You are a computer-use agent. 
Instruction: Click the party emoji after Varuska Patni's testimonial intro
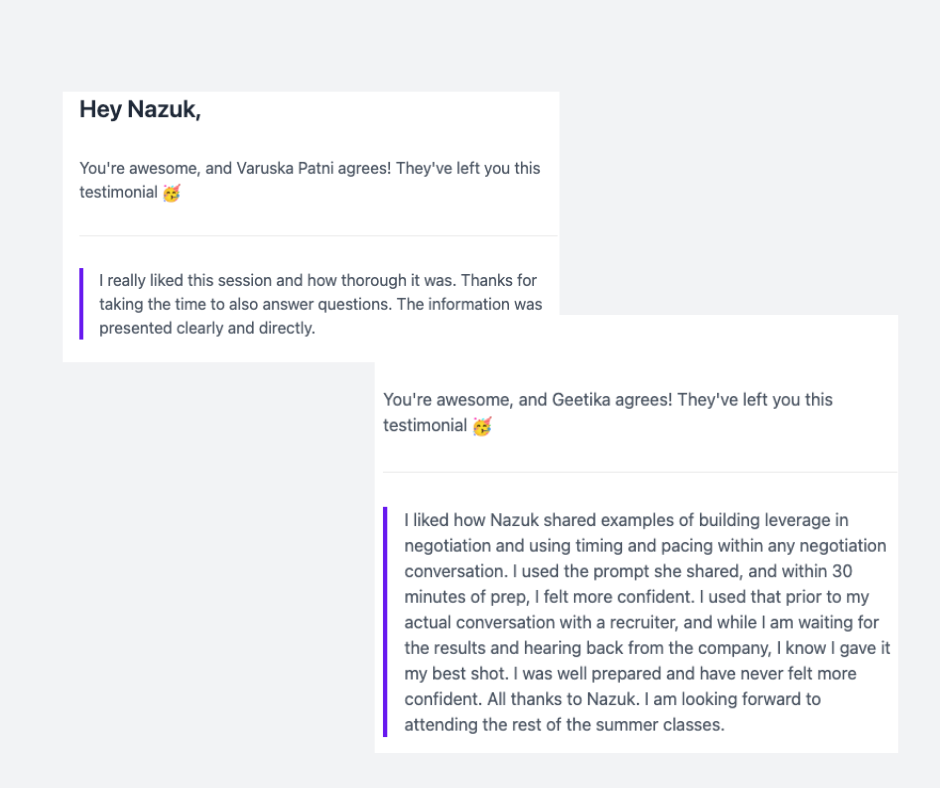(x=172, y=193)
